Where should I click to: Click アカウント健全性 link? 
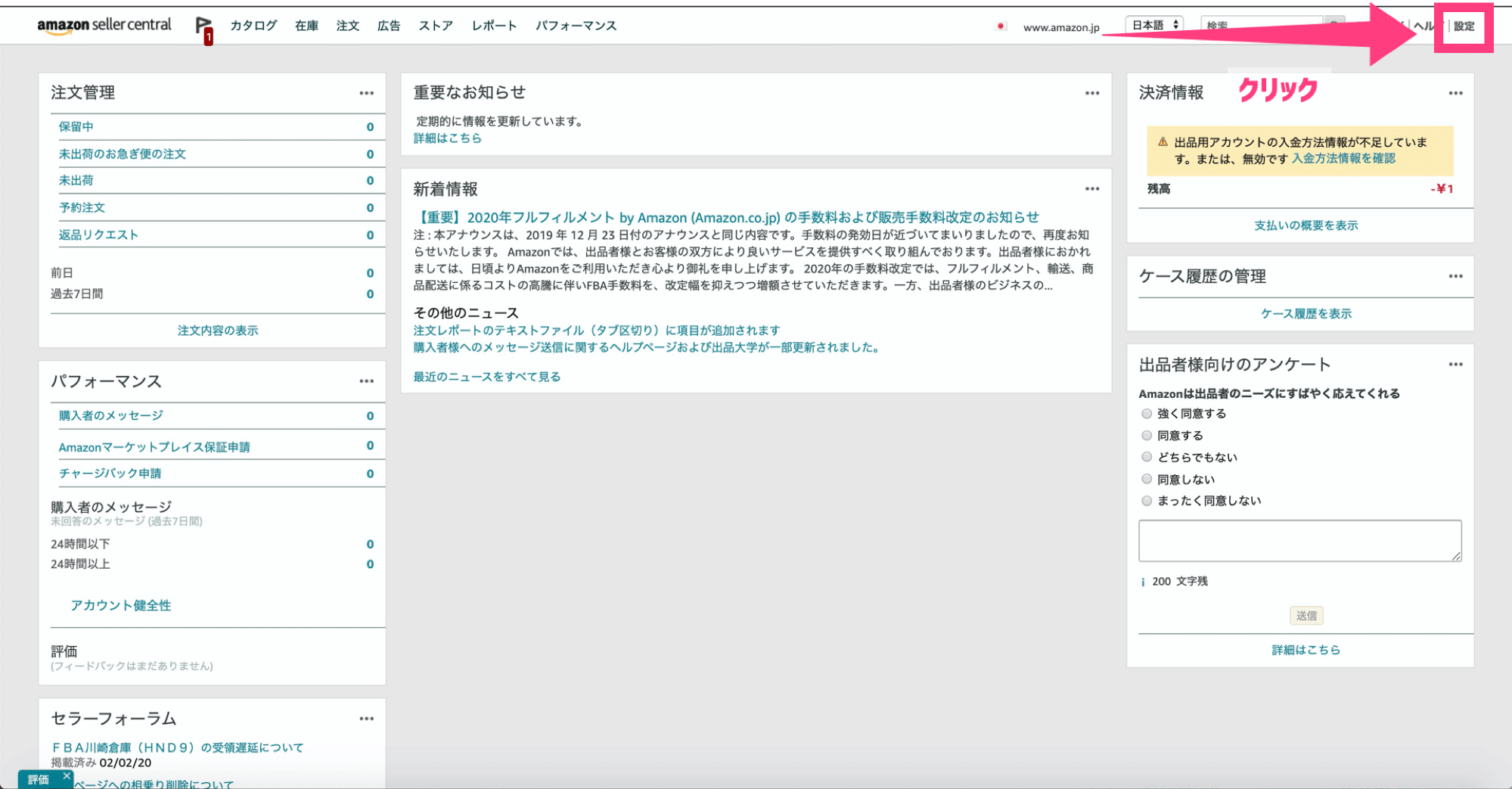121,605
